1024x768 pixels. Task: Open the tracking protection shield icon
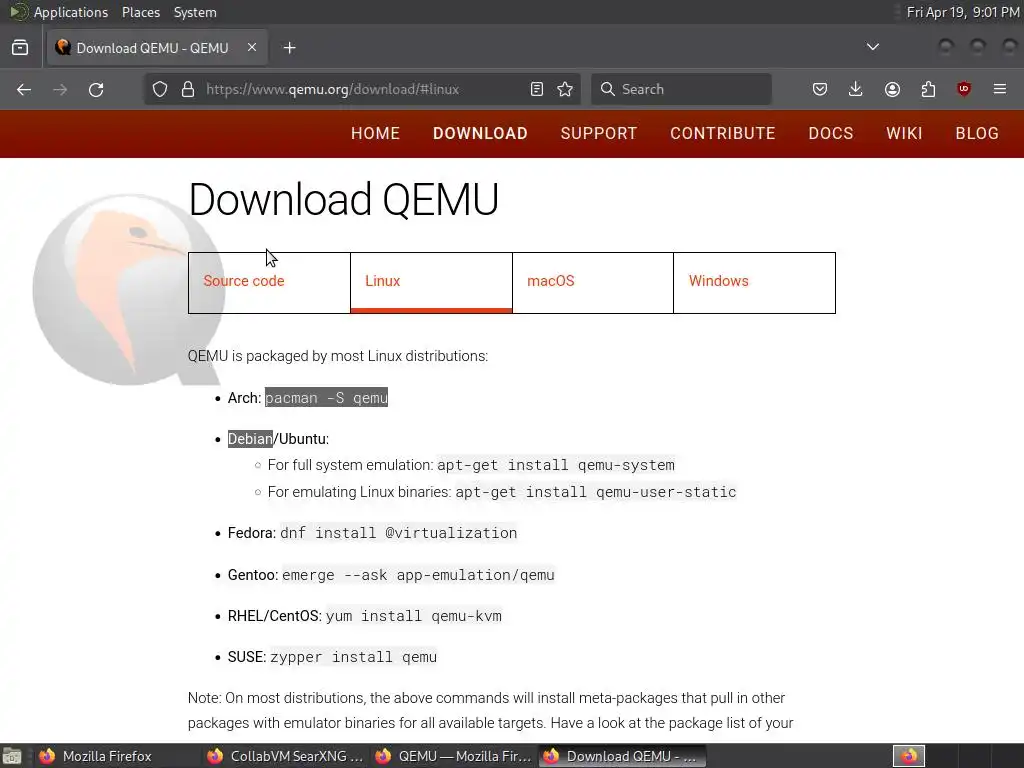[160, 89]
